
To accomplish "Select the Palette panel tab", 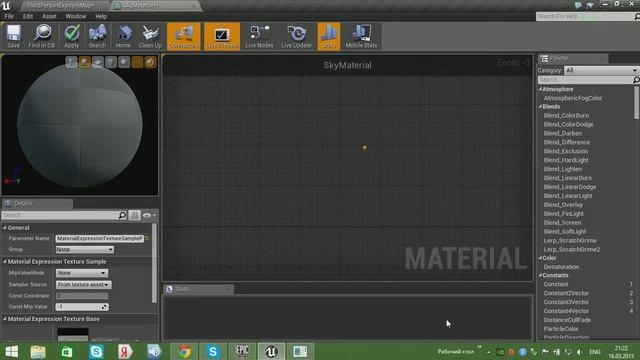I will (x=573, y=58).
